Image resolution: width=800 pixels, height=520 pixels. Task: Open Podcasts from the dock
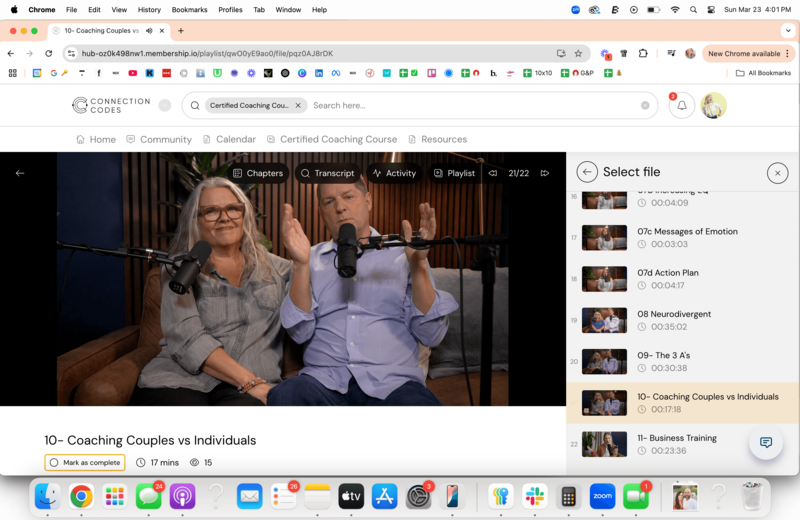pos(182,496)
